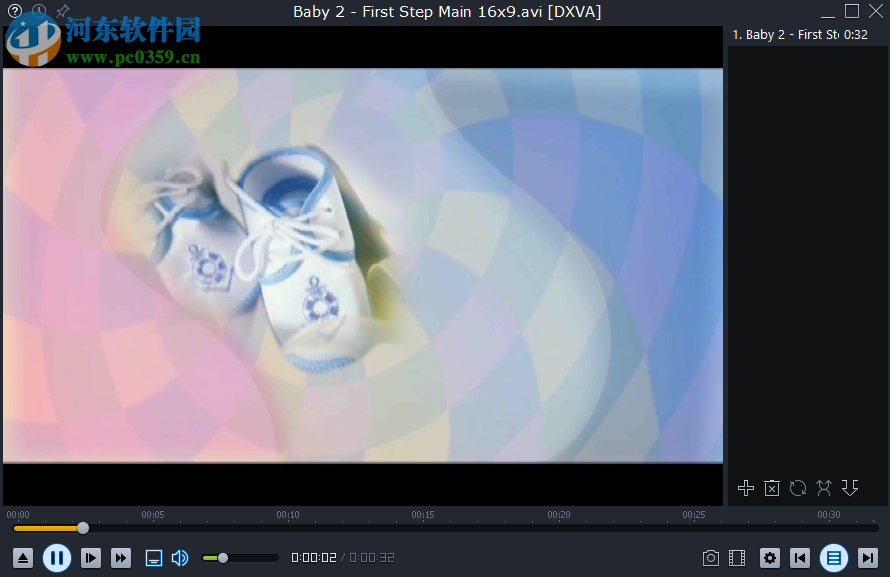Click the 0:00:32 total duration display
This screenshot has height=577, width=890.
[372, 558]
